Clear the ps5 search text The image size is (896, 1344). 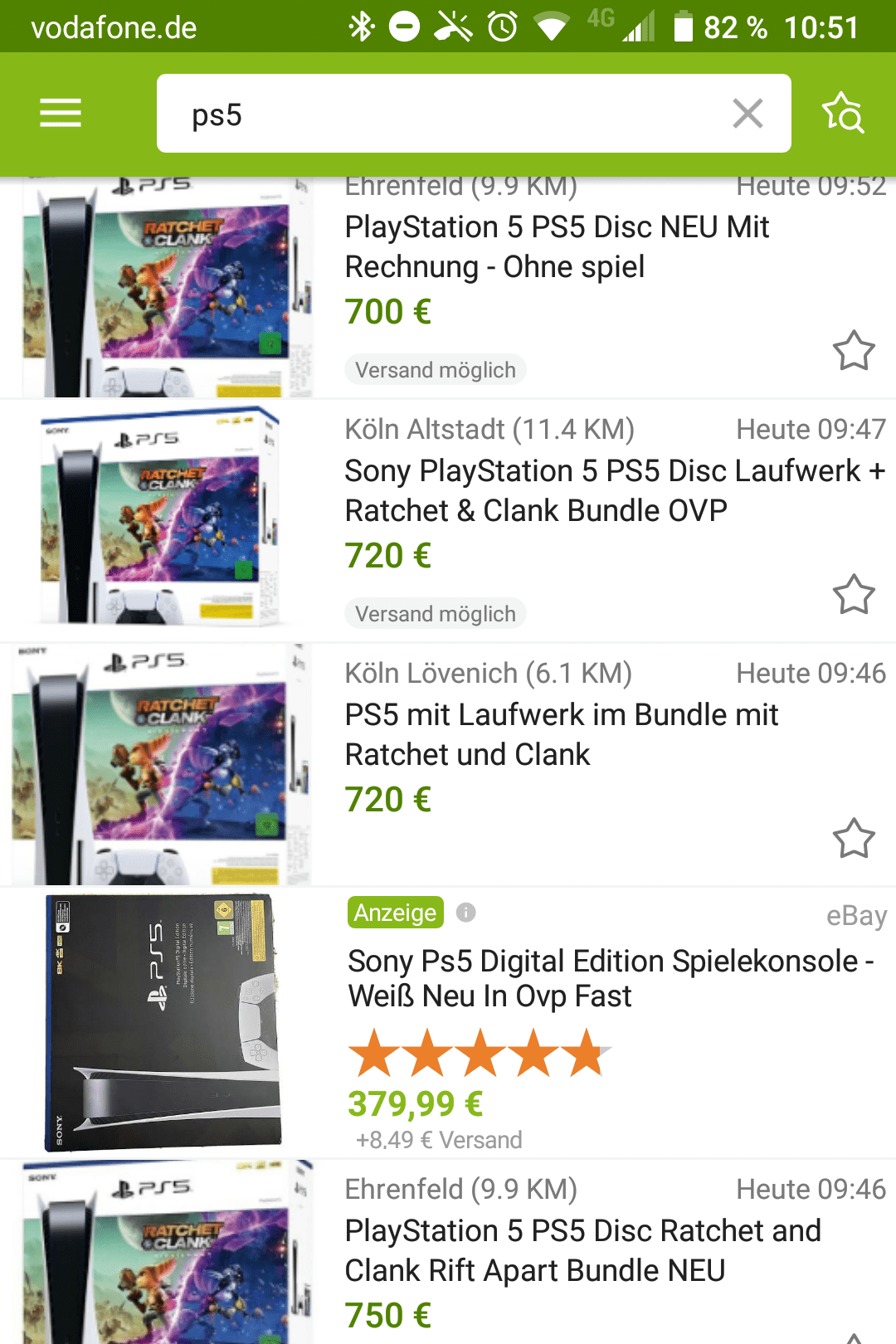(747, 113)
